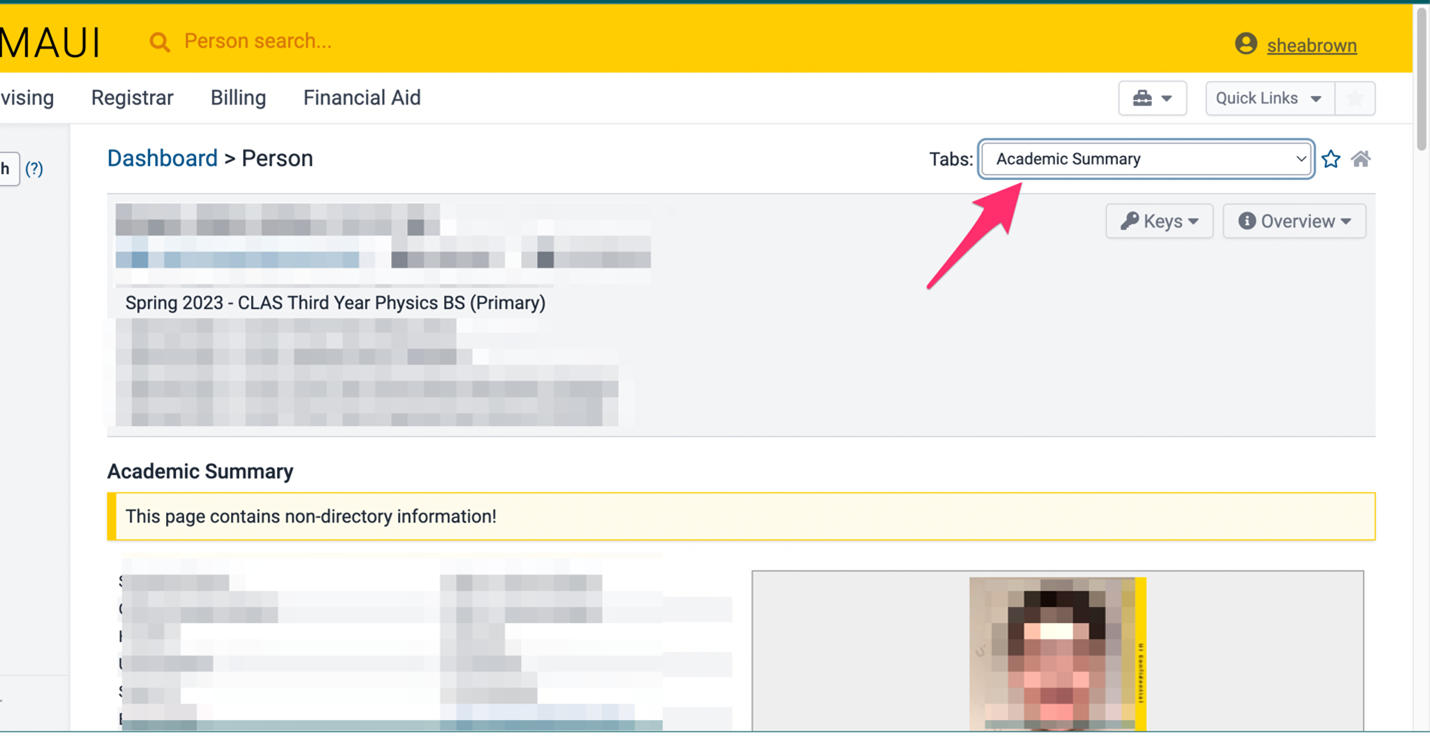
Task: Click the star beside Quick Links
Action: point(1355,98)
